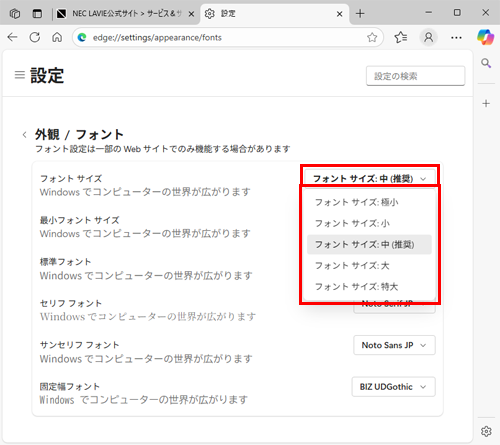Open the workspaces icon in title bar
500x445 pixels.
[15, 14]
